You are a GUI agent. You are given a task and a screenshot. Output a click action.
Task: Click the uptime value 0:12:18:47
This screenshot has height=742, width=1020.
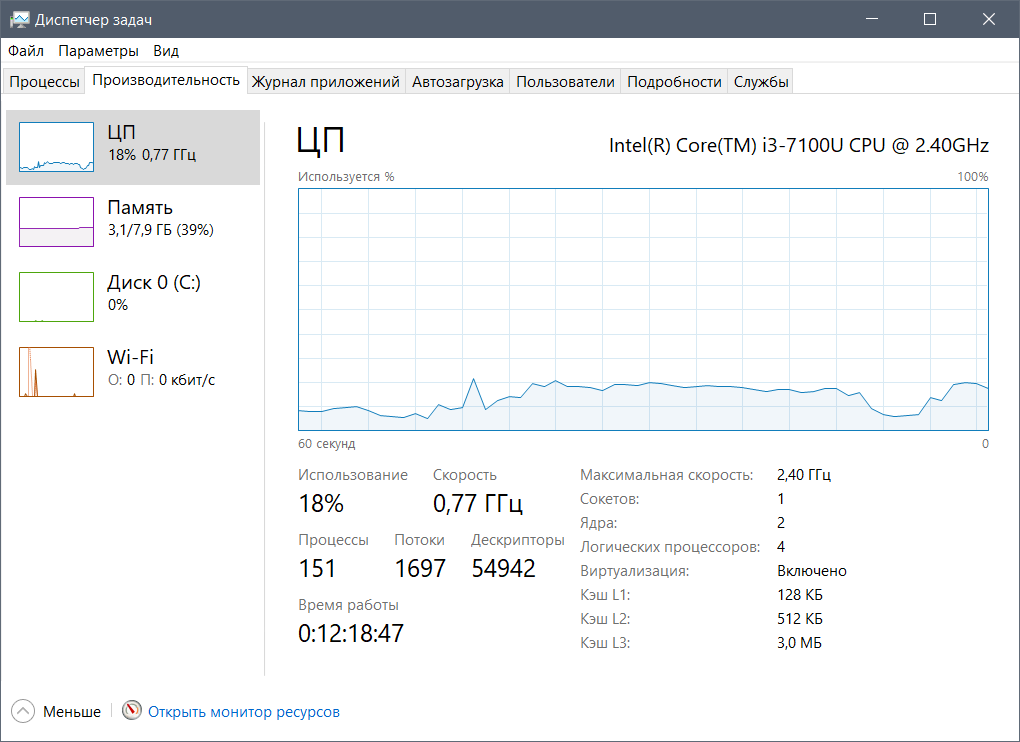coord(351,633)
